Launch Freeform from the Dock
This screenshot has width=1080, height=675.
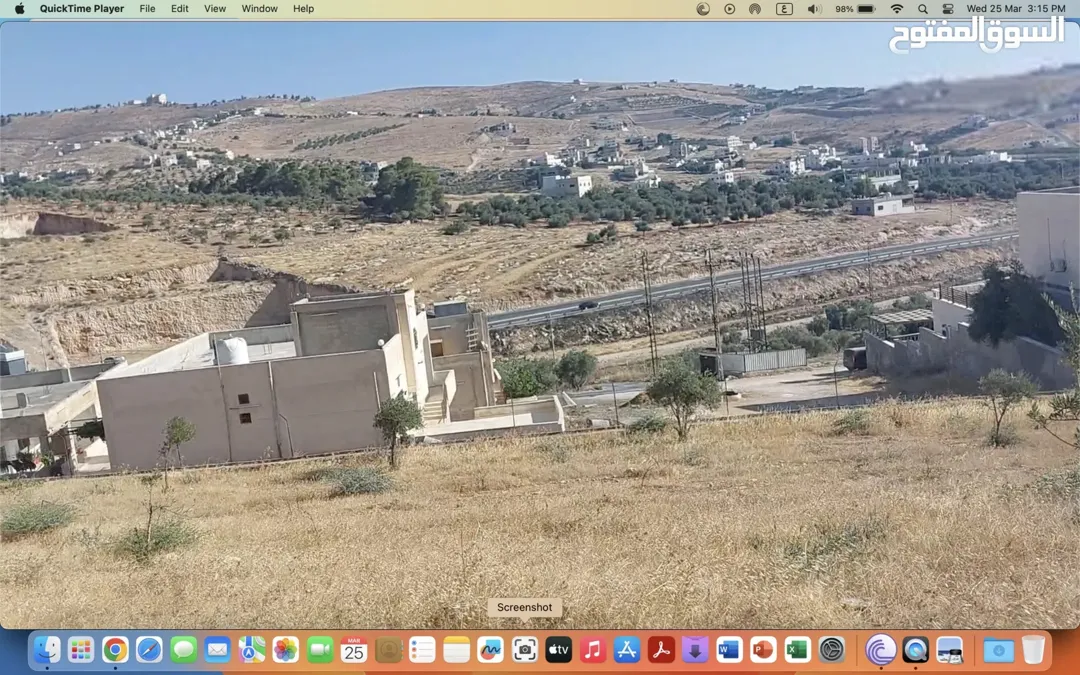[x=490, y=650]
